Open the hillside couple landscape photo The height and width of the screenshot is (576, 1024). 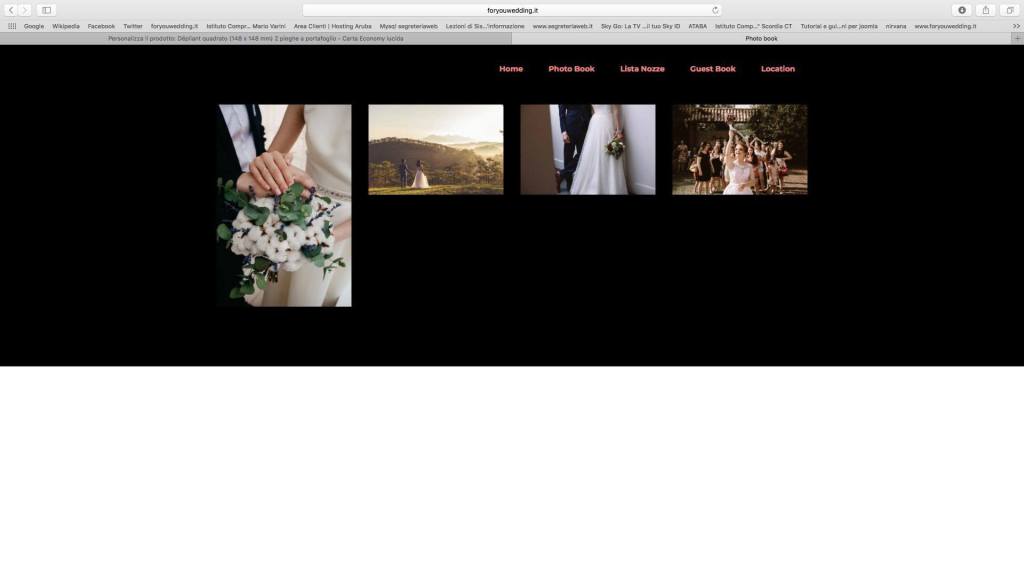click(436, 148)
